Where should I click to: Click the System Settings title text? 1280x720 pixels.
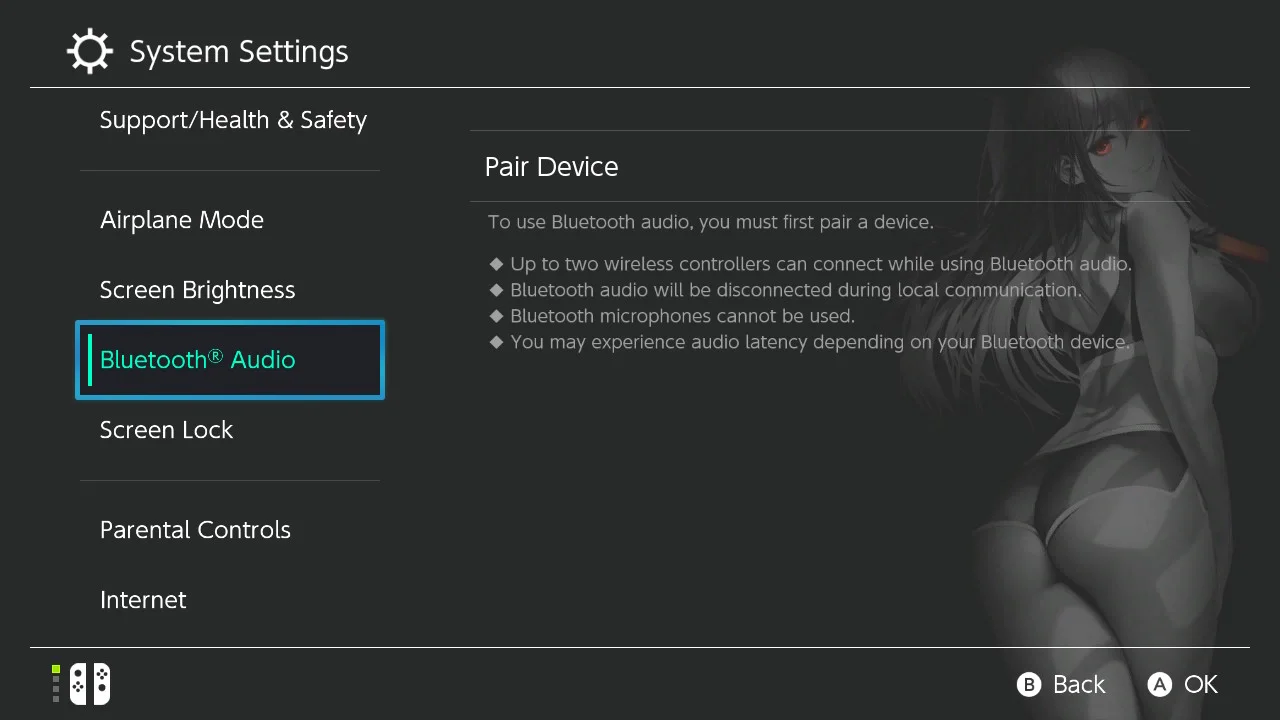[239, 52]
